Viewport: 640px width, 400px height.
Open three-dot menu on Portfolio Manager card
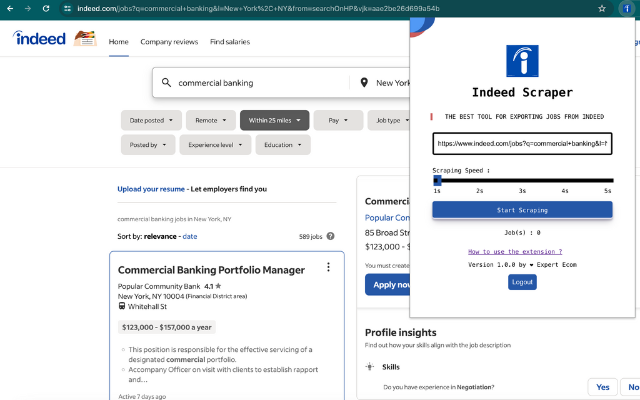pos(328,267)
